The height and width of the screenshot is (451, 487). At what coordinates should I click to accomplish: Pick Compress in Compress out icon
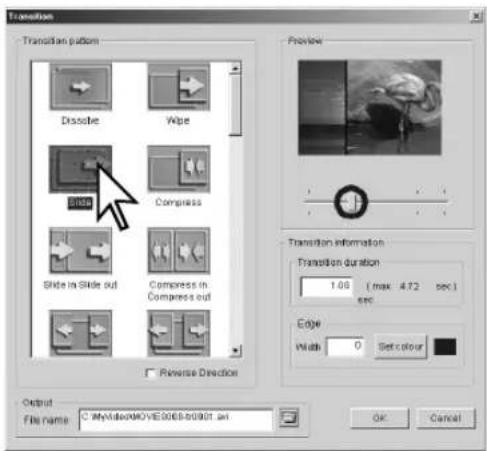[179, 251]
